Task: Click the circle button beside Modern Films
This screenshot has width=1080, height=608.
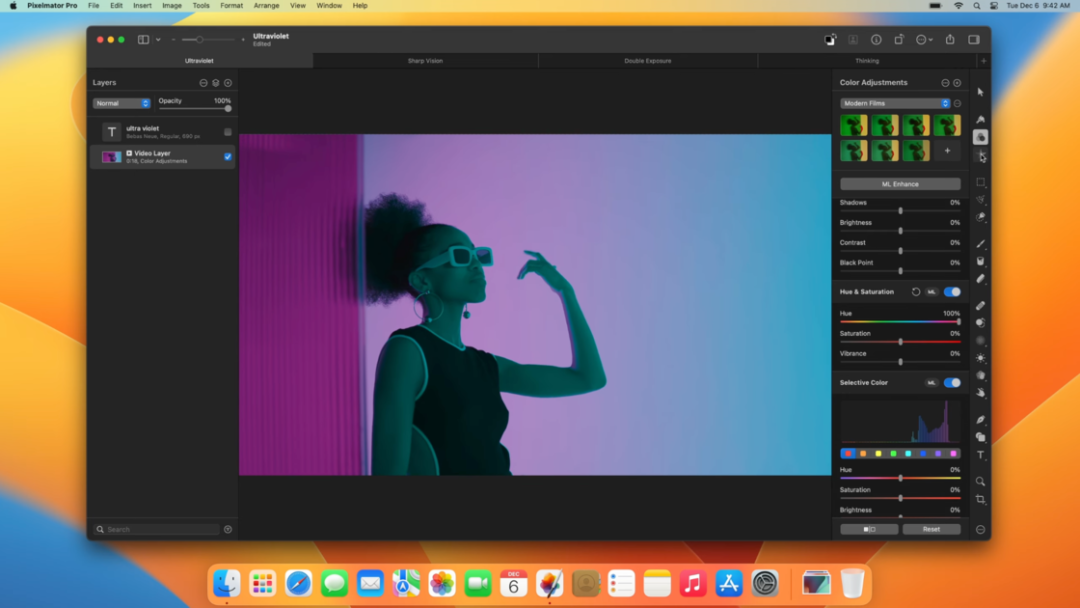Action: [x=957, y=103]
